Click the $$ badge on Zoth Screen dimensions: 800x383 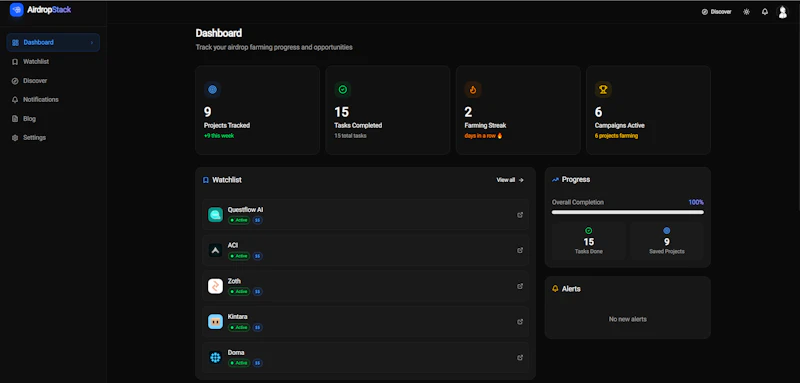258,292
